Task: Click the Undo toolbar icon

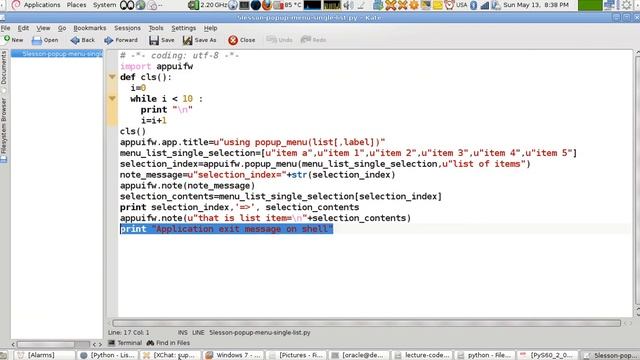Action: point(271,40)
